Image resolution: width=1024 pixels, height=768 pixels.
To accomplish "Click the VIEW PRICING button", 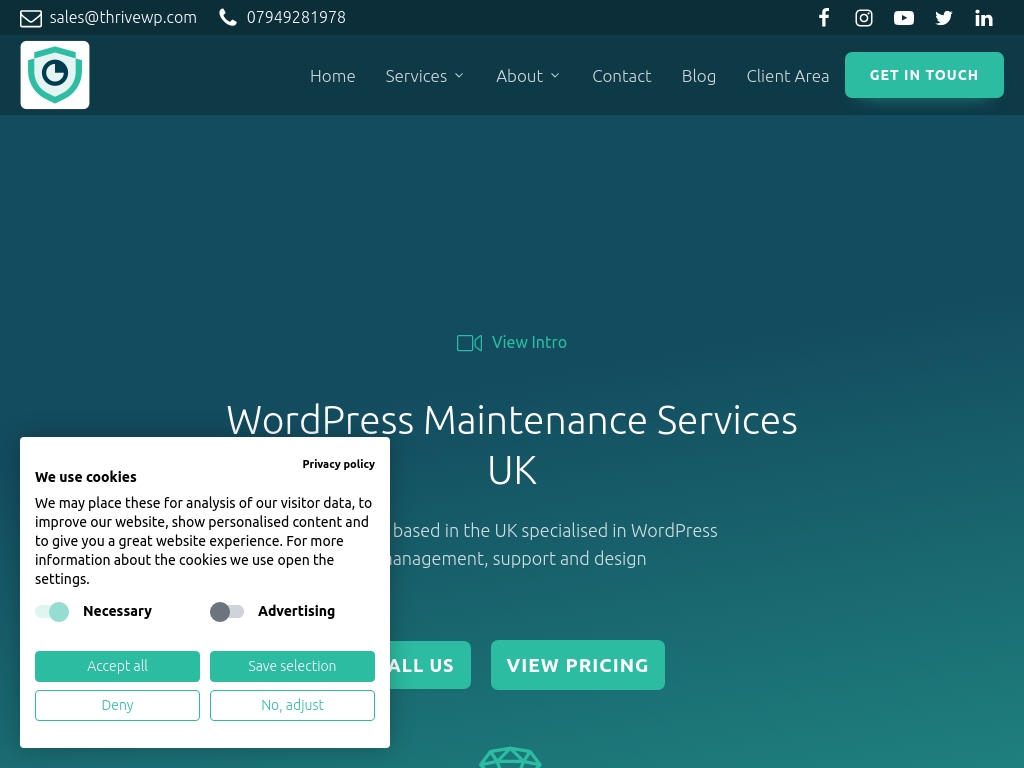I will point(578,665).
